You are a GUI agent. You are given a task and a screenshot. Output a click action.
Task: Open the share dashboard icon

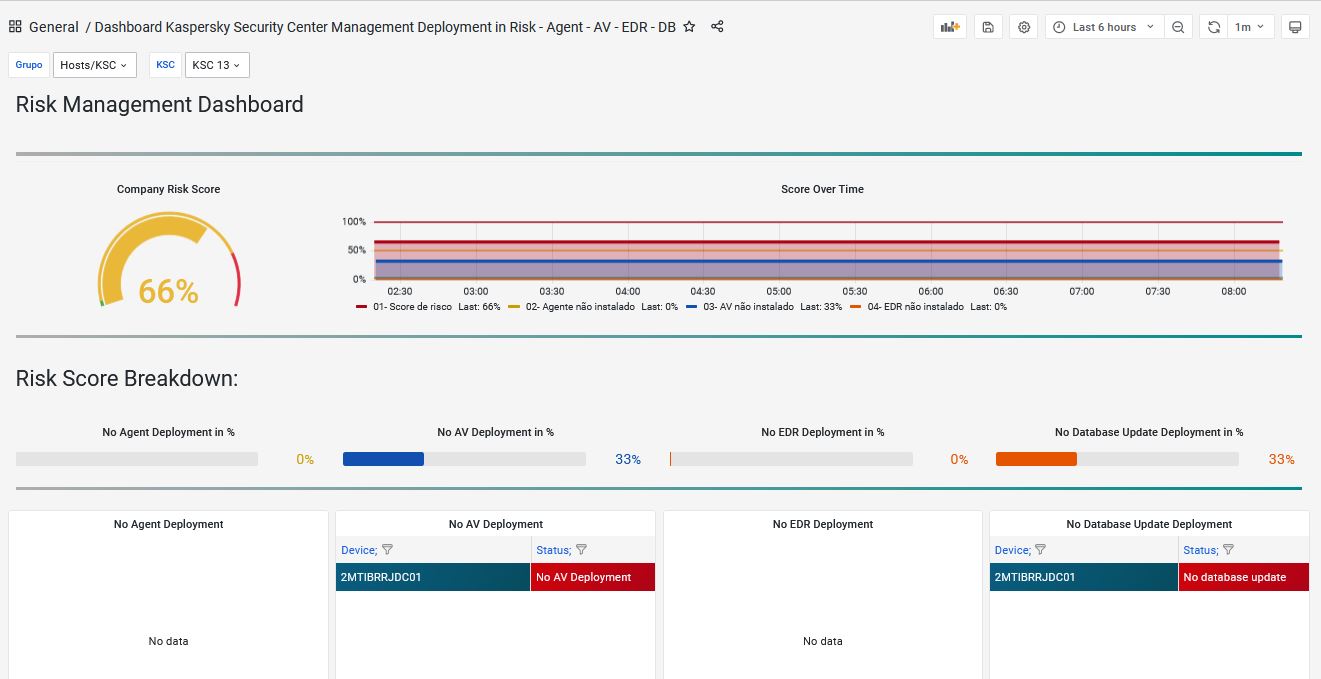(717, 27)
